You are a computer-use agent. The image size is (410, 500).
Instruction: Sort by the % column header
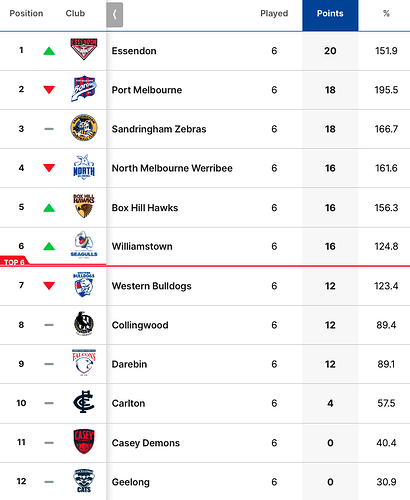click(386, 13)
